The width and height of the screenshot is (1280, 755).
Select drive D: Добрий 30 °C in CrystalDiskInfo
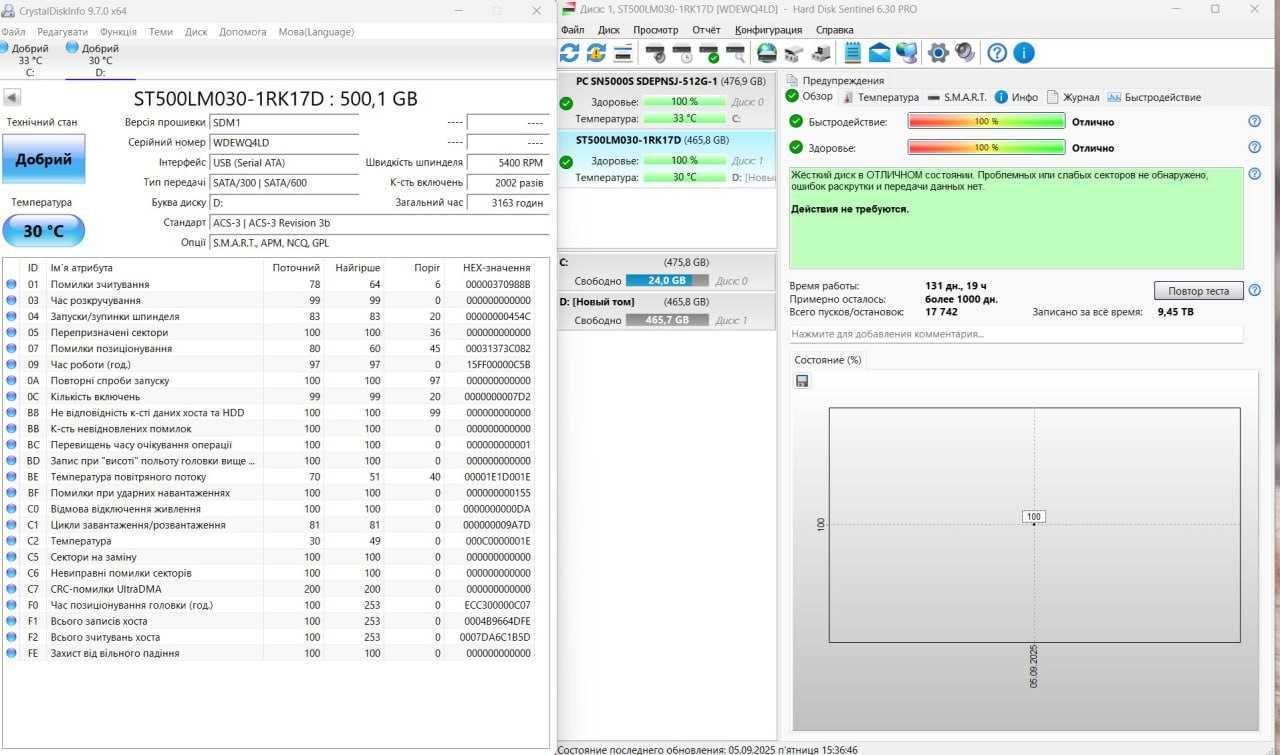[x=99, y=59]
